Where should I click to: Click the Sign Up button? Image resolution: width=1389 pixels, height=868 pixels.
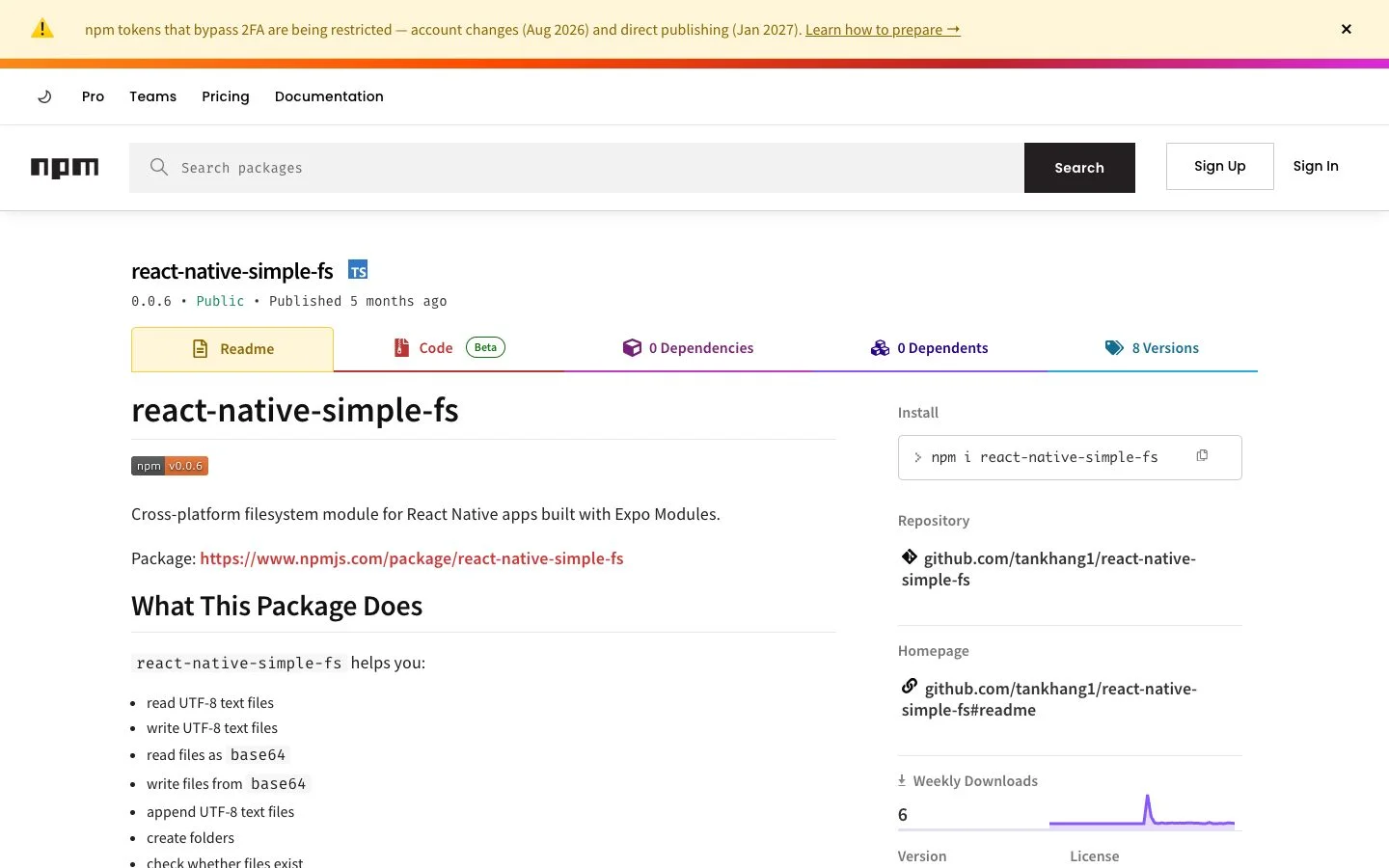pyautogui.click(x=1219, y=166)
